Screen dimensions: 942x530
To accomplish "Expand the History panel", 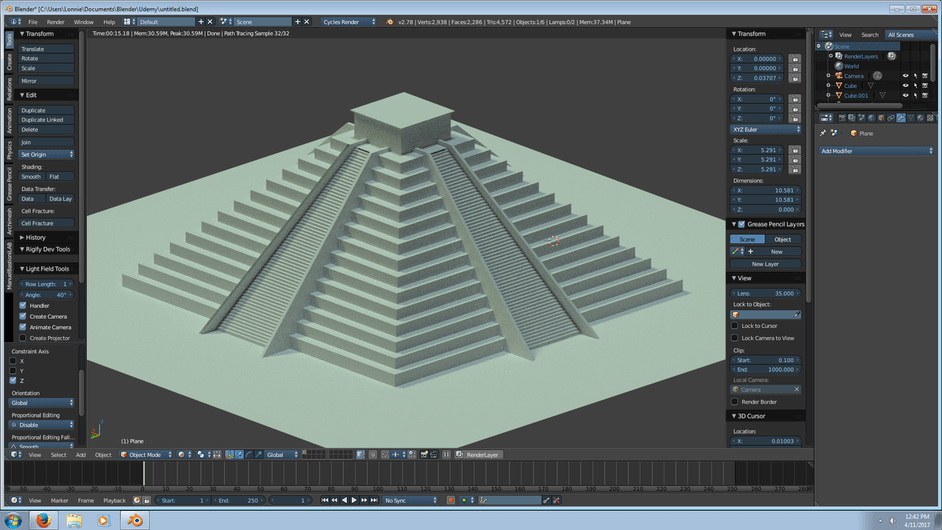I will pos(36,237).
